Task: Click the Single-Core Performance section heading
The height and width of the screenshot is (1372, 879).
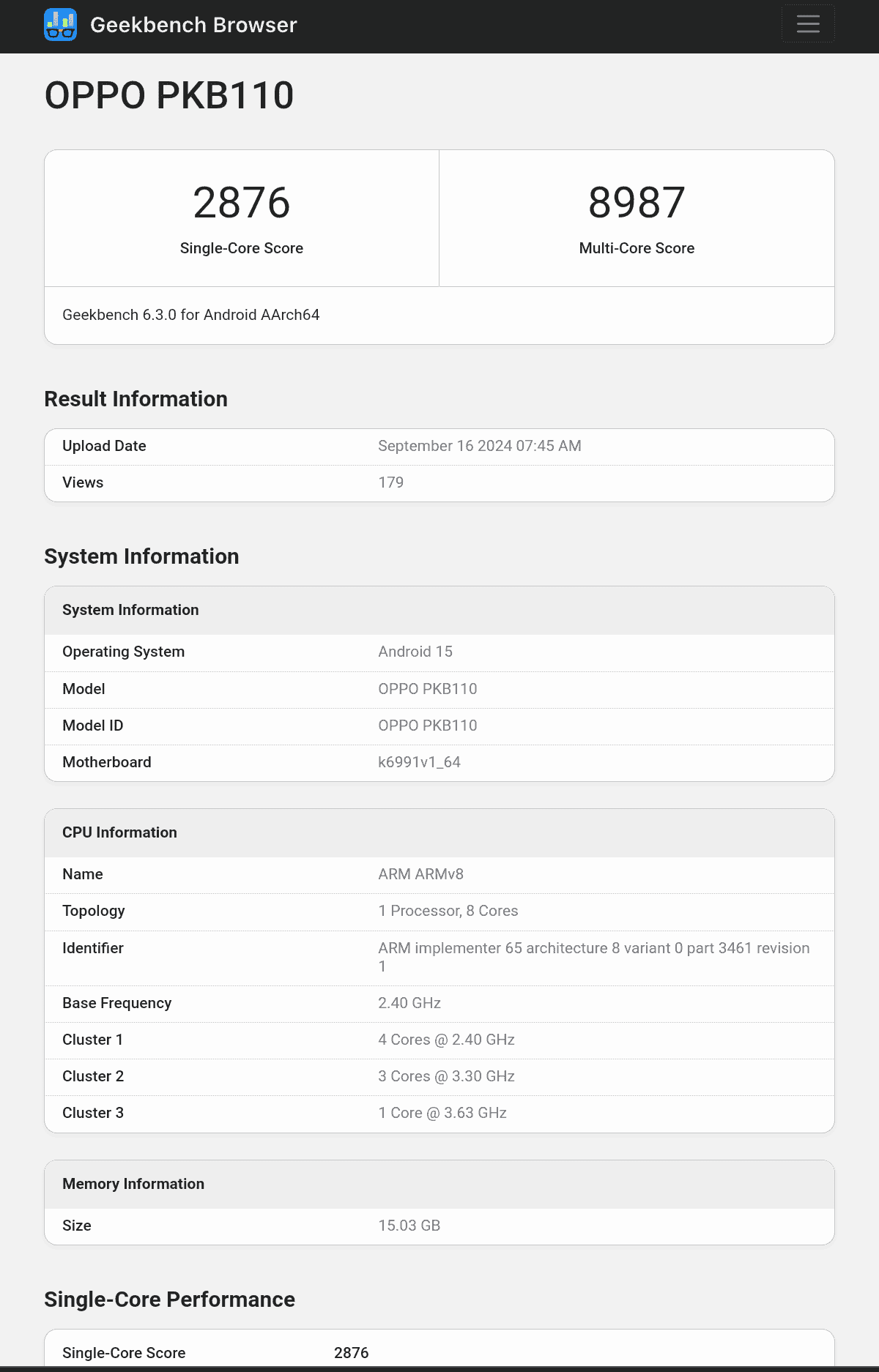Action: [x=169, y=1300]
